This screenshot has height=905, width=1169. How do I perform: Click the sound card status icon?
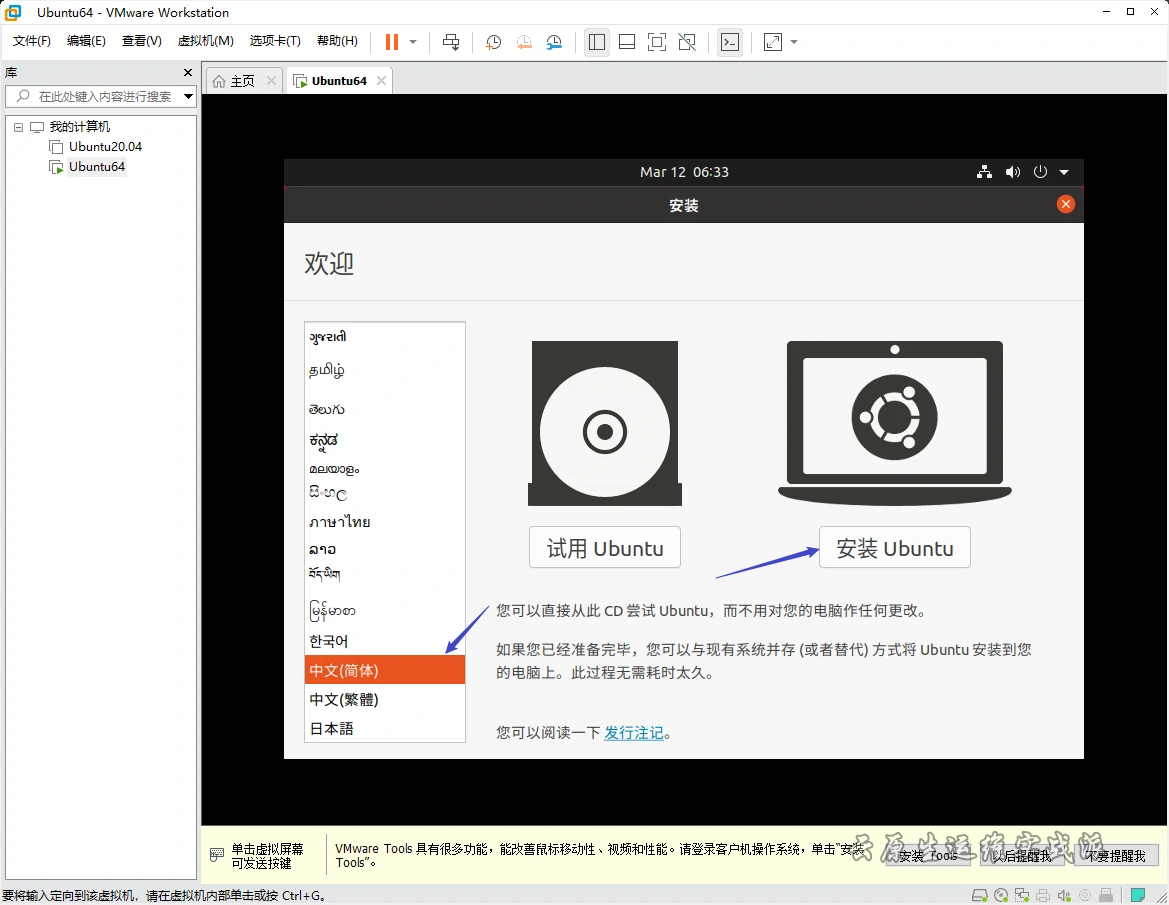coord(1064,895)
